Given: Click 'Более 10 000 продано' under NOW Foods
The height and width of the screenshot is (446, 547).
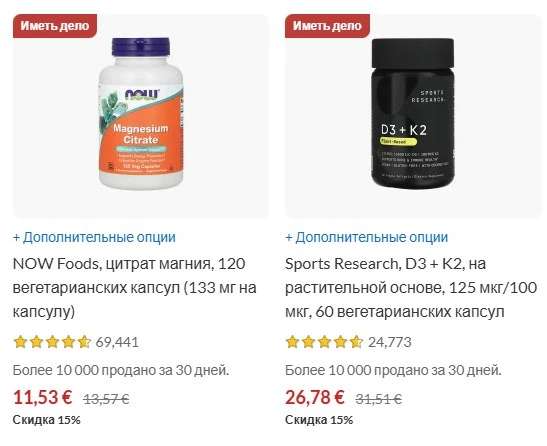Looking at the screenshot, I should pos(121,370).
